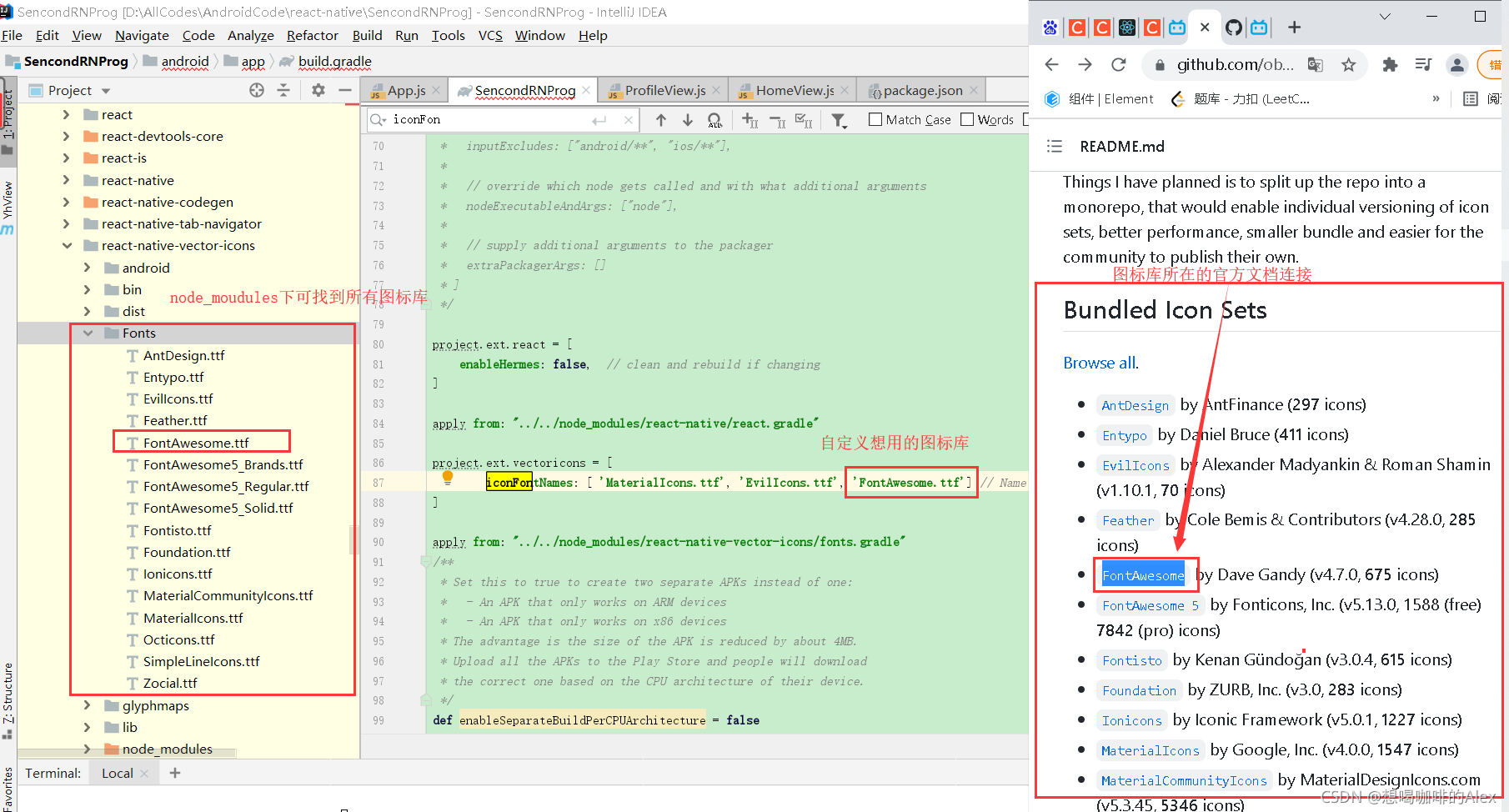The image size is (1509, 812).
Task: Open browser tab search chevron
Action: click(1385, 16)
